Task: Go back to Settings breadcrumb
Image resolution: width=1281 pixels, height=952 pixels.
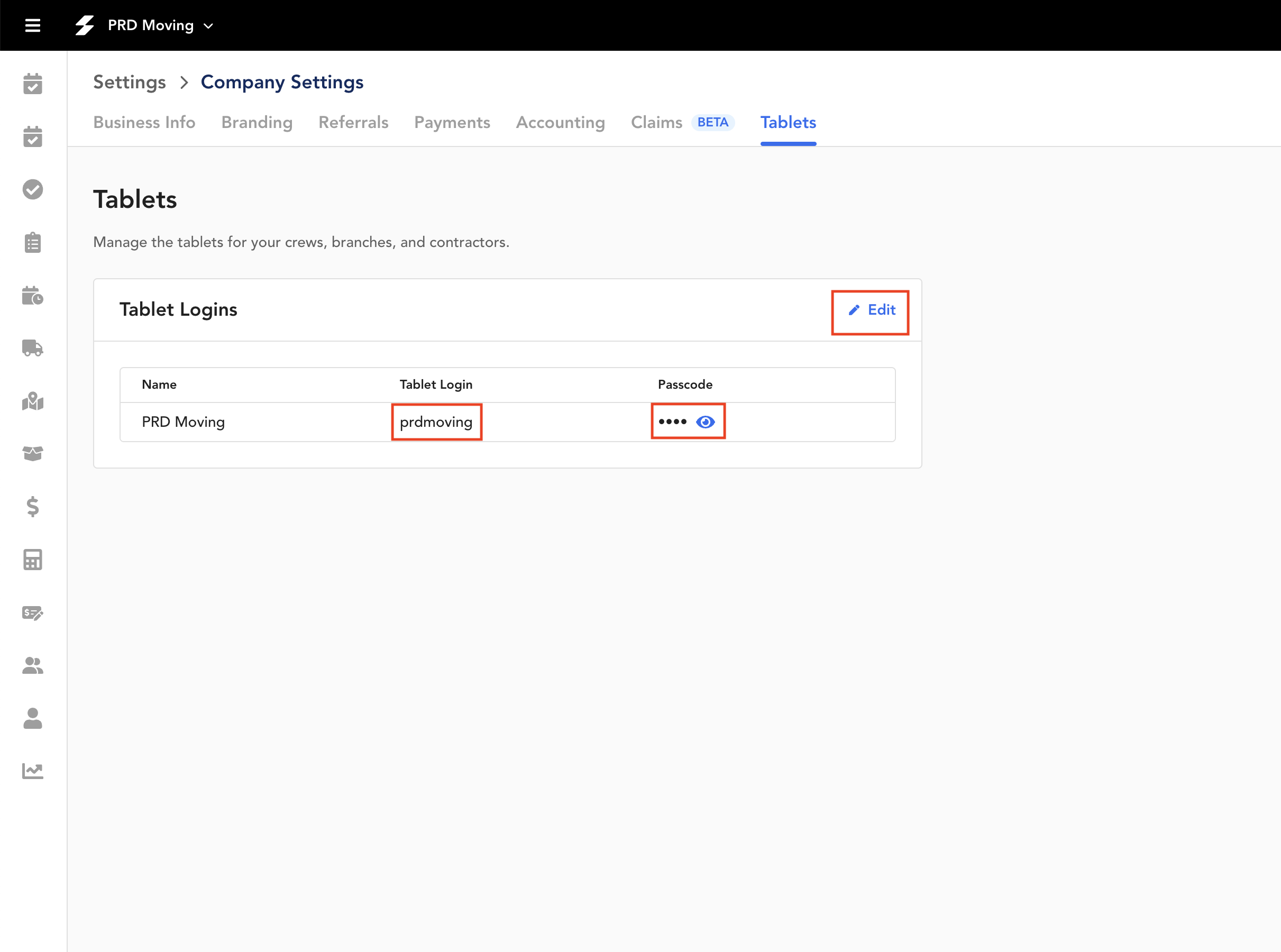Action: (129, 82)
